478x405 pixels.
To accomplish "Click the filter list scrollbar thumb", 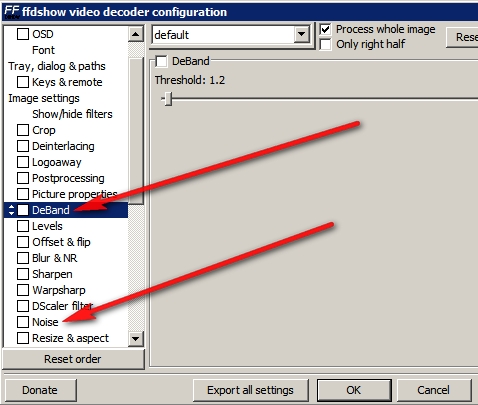I will coord(136,131).
